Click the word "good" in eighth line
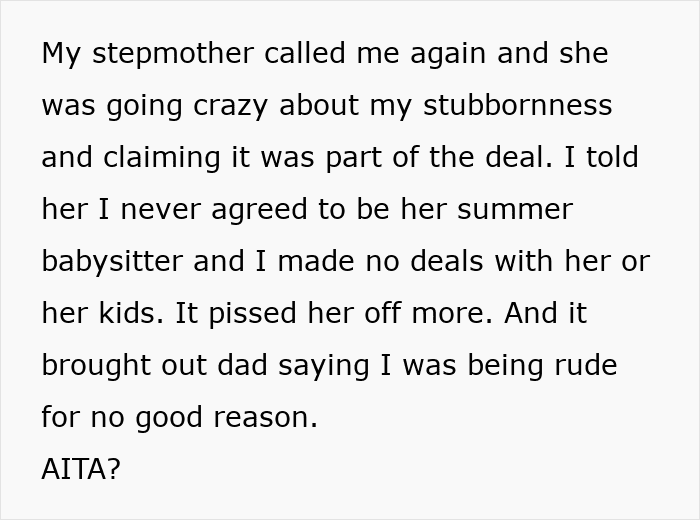This screenshot has width=700, height=520. tap(169, 418)
